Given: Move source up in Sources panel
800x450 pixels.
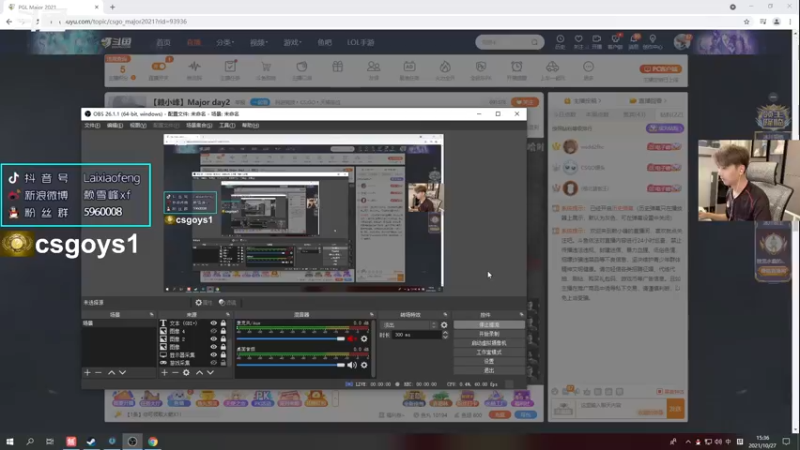Looking at the screenshot, I should coord(199,372).
